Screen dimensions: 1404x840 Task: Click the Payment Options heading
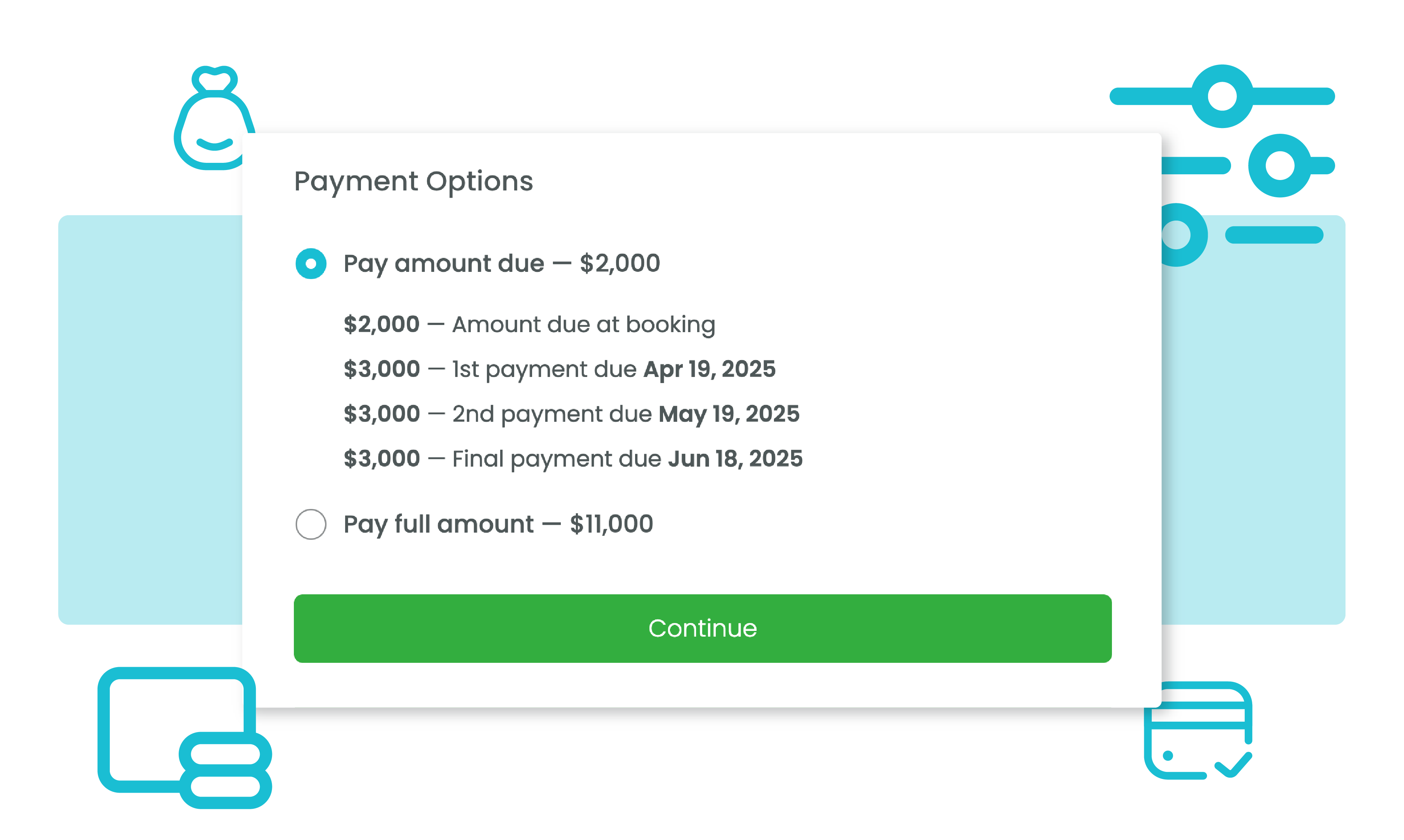(x=413, y=182)
